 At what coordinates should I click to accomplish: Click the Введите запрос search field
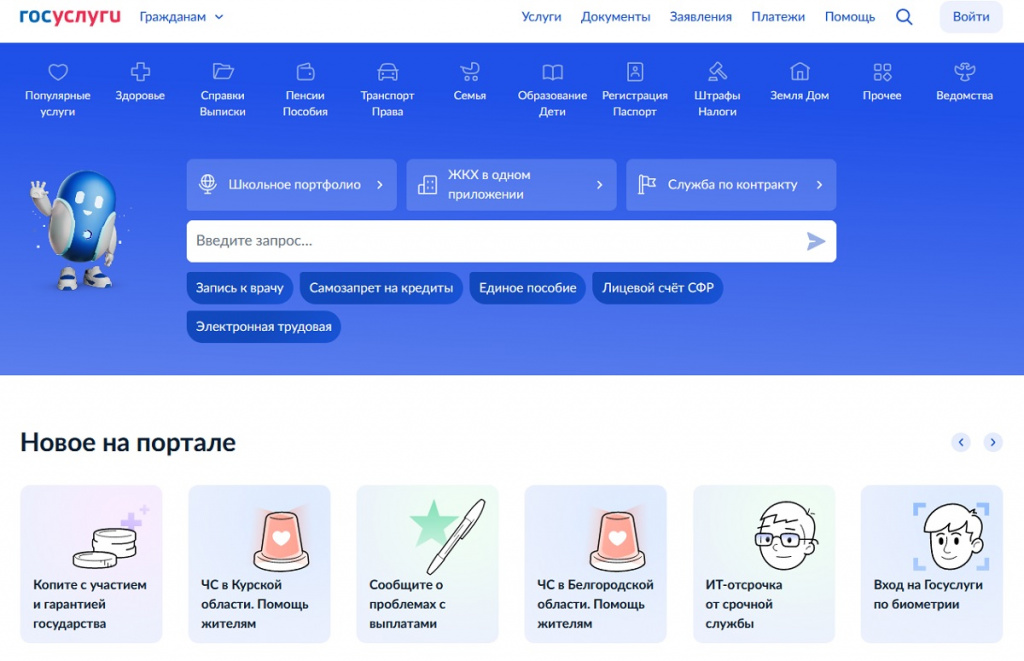(511, 241)
